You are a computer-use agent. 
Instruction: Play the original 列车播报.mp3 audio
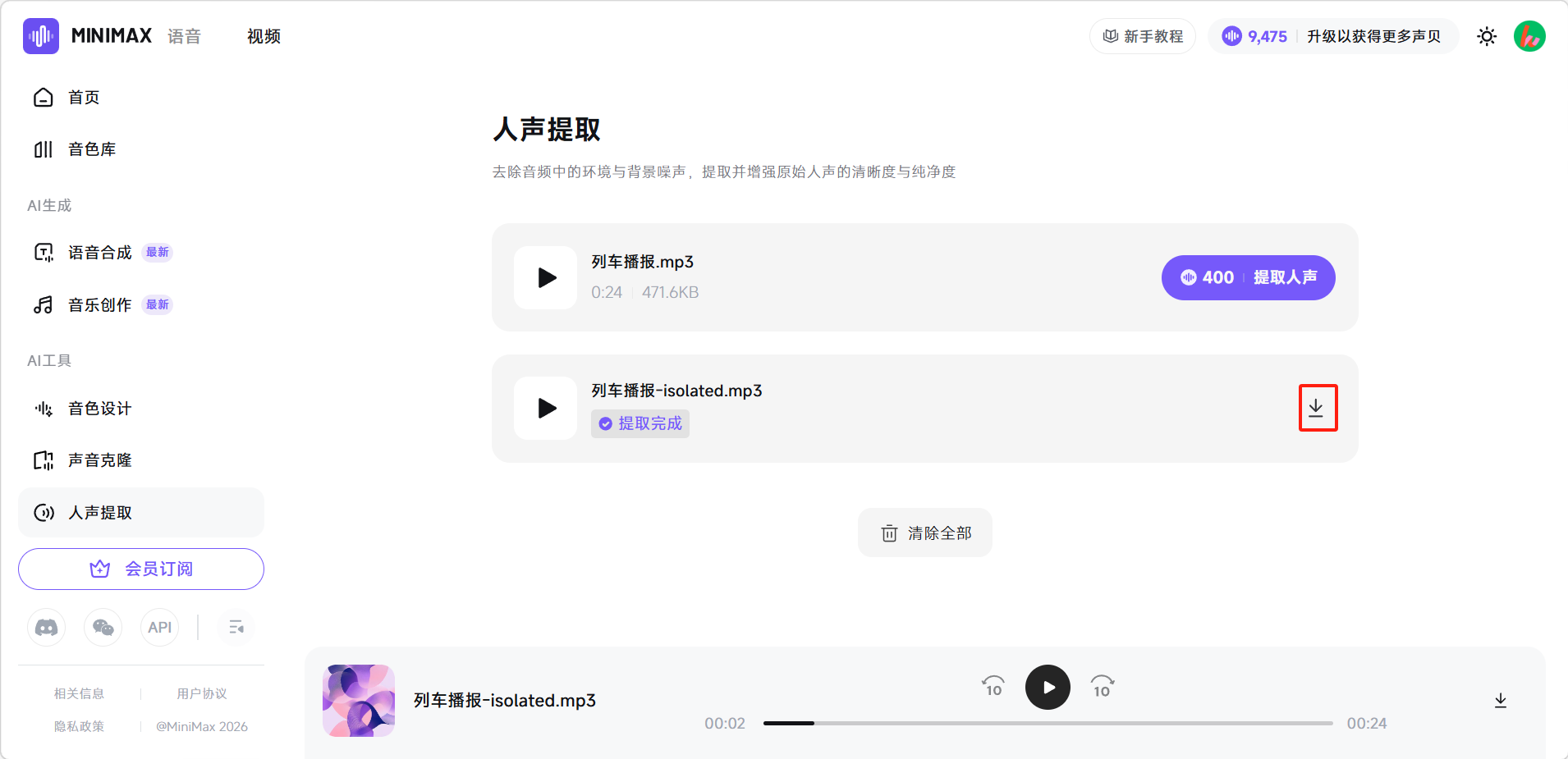tap(546, 278)
